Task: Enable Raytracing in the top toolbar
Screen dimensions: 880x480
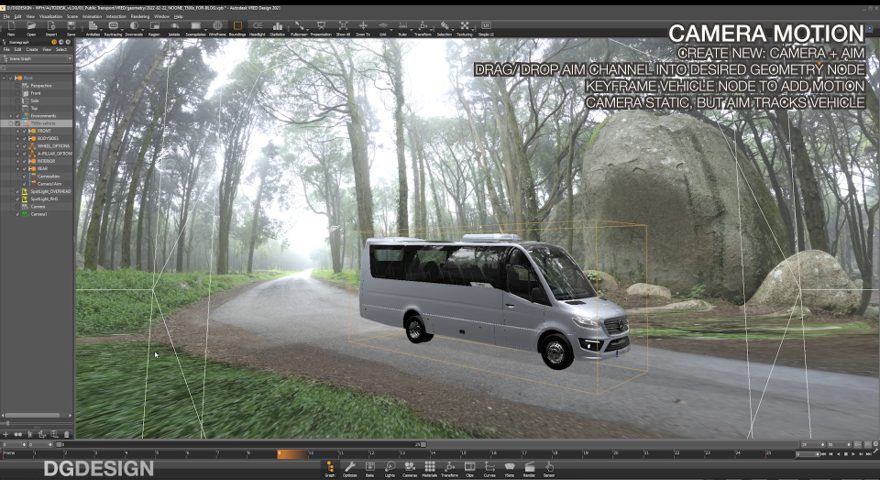Action: tap(113, 27)
